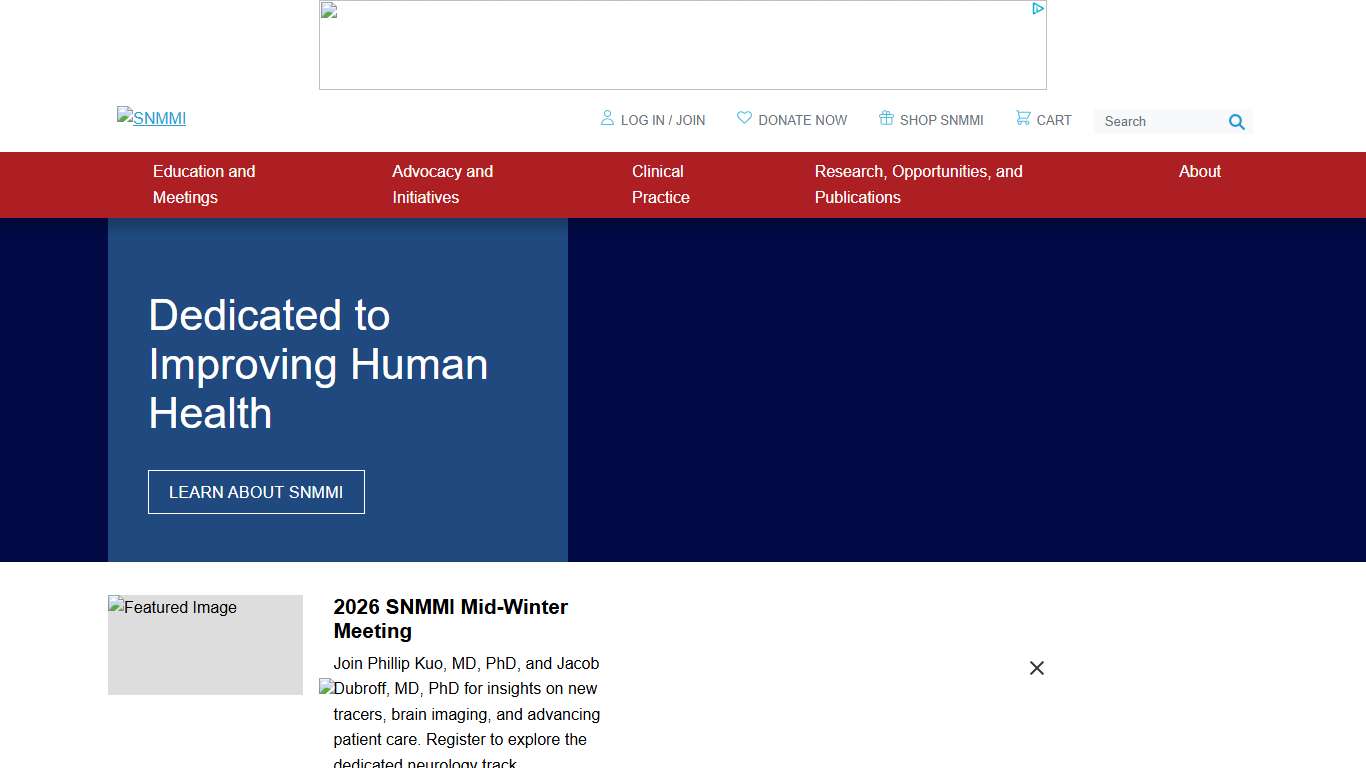Expand Research, Opportunities, and Publications menu

point(918,184)
